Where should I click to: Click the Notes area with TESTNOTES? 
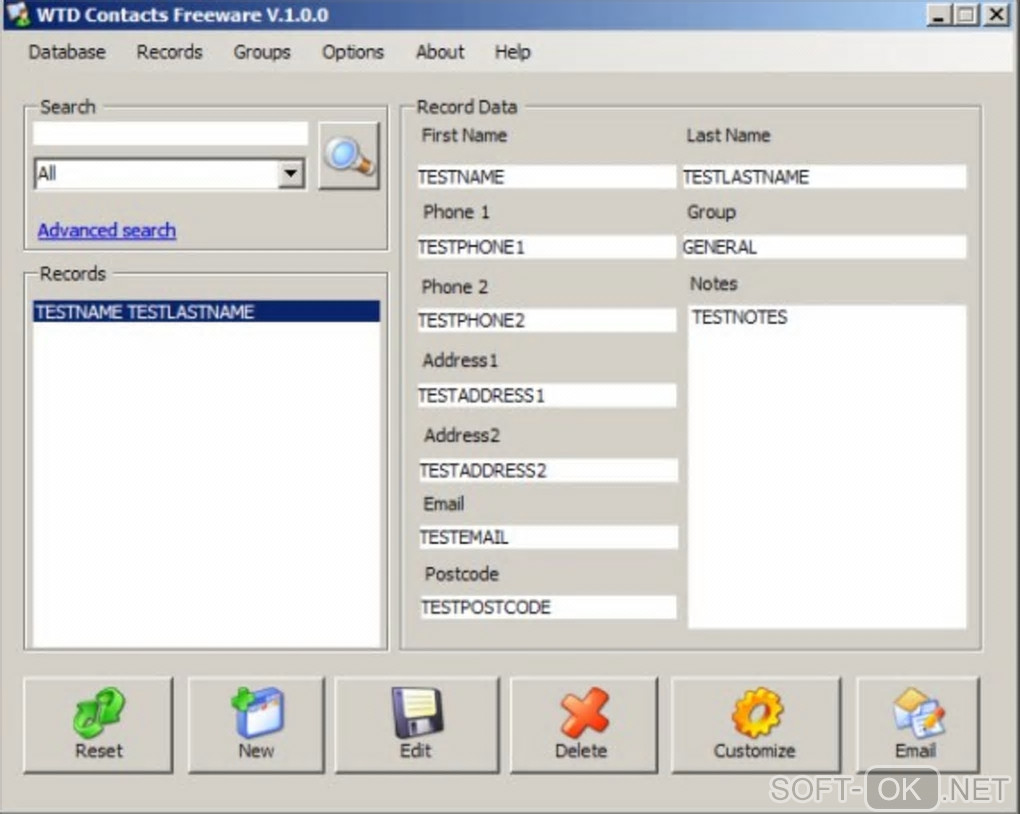827,467
